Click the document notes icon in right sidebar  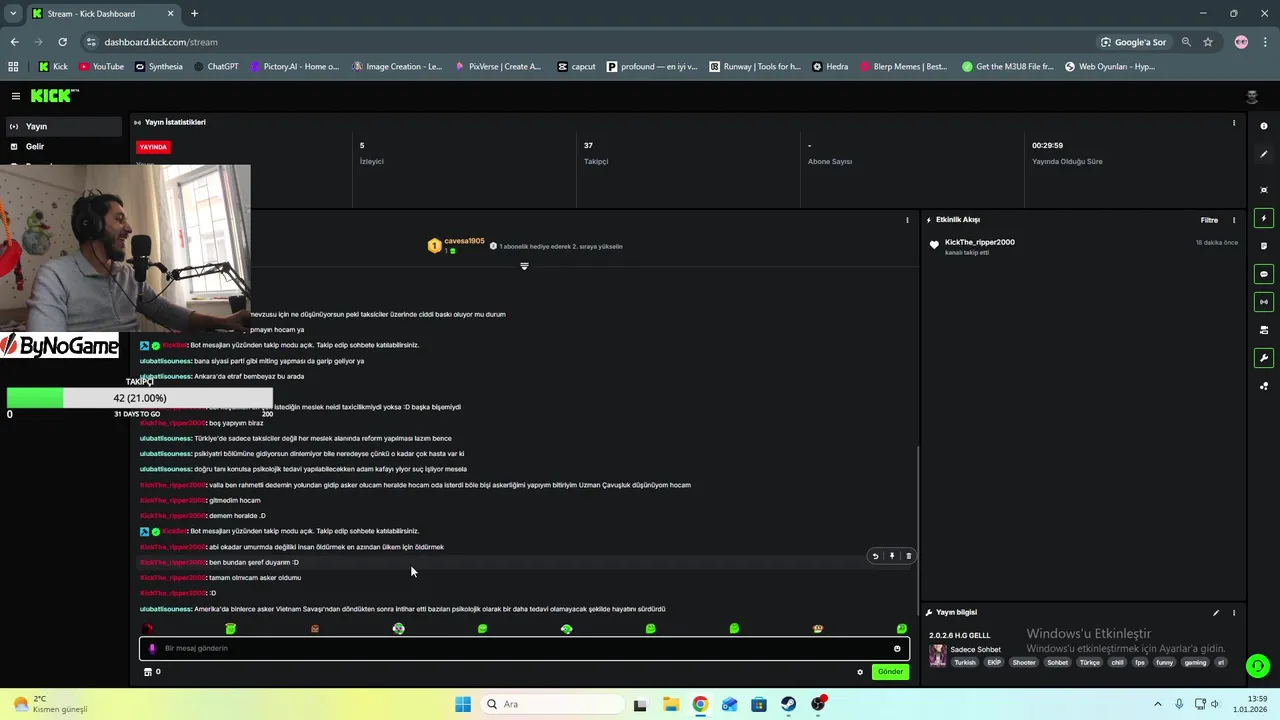(1264, 246)
